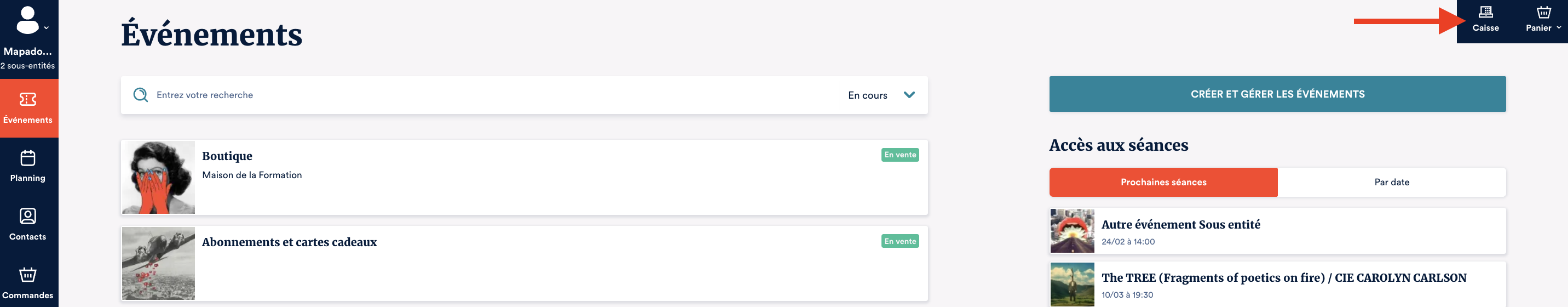Open the Commandes basket icon in sidebar
The image size is (1568, 307).
[28, 275]
